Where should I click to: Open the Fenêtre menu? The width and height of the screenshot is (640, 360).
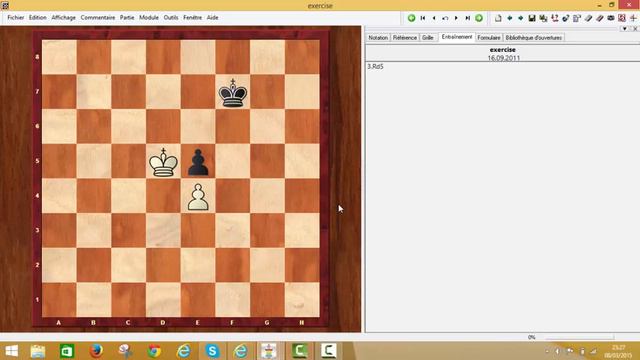[193, 18]
